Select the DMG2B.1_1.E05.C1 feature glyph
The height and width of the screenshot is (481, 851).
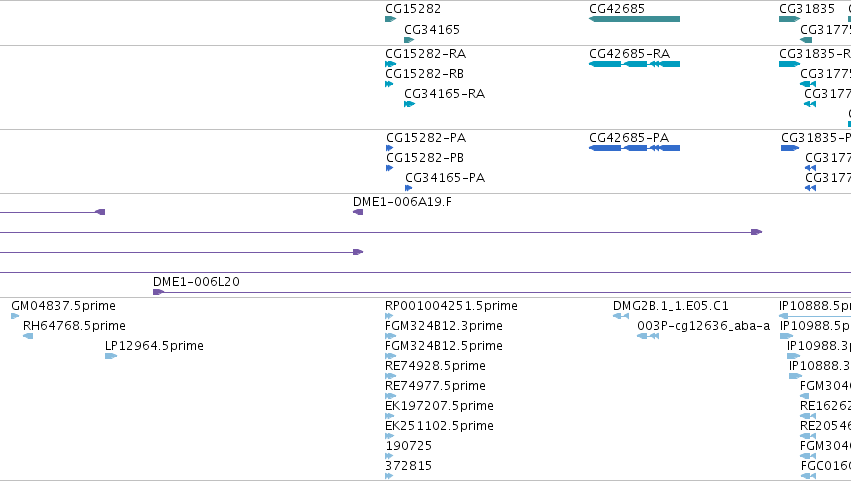point(621,316)
